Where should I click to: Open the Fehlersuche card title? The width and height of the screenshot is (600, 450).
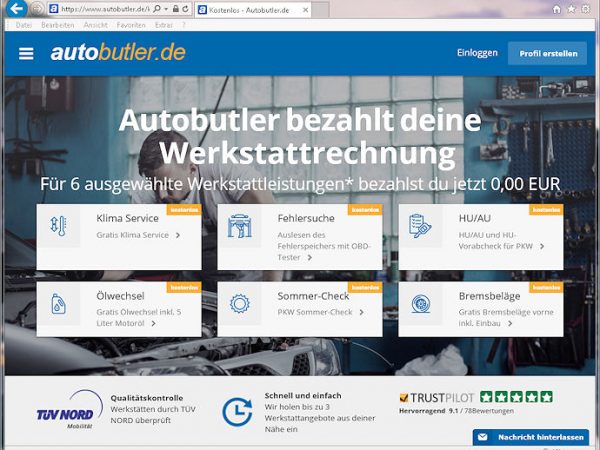pyautogui.click(x=306, y=218)
